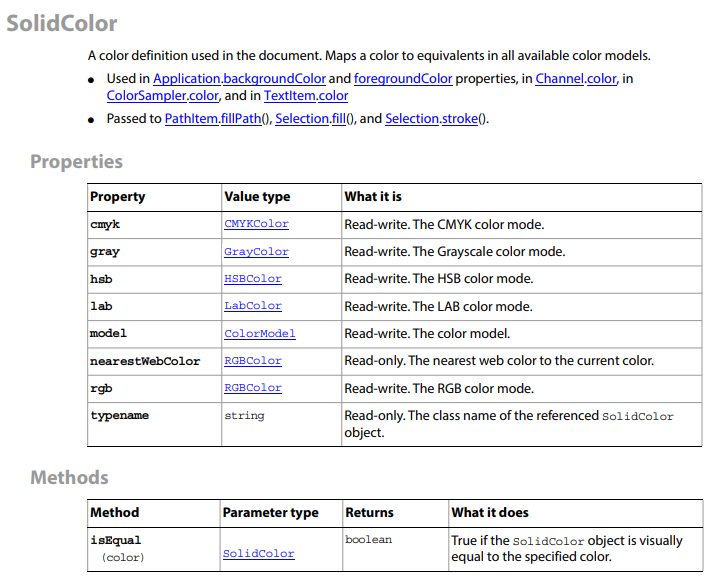Click the Selection link before fill

tap(302, 119)
